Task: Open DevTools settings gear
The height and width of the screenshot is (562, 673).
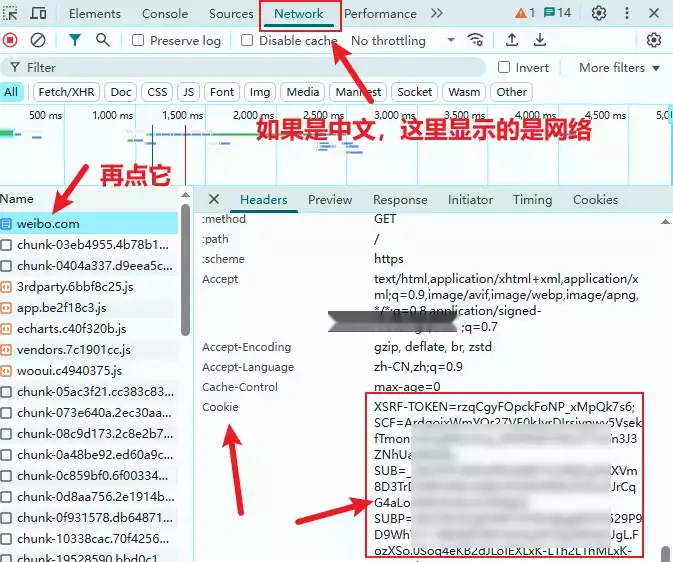Action: click(599, 13)
